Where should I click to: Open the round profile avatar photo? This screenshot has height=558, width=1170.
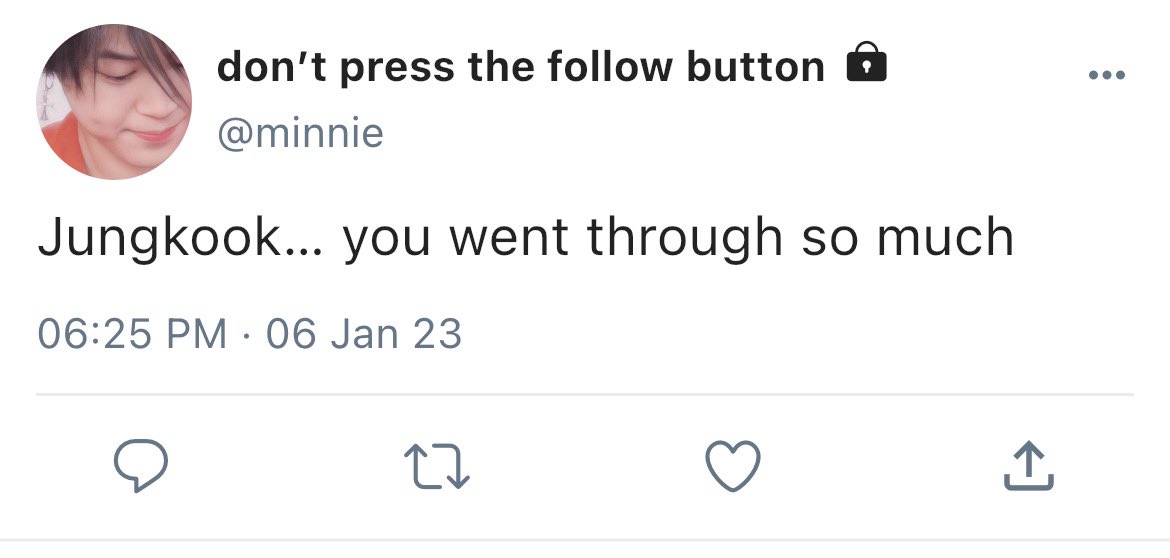tap(114, 102)
